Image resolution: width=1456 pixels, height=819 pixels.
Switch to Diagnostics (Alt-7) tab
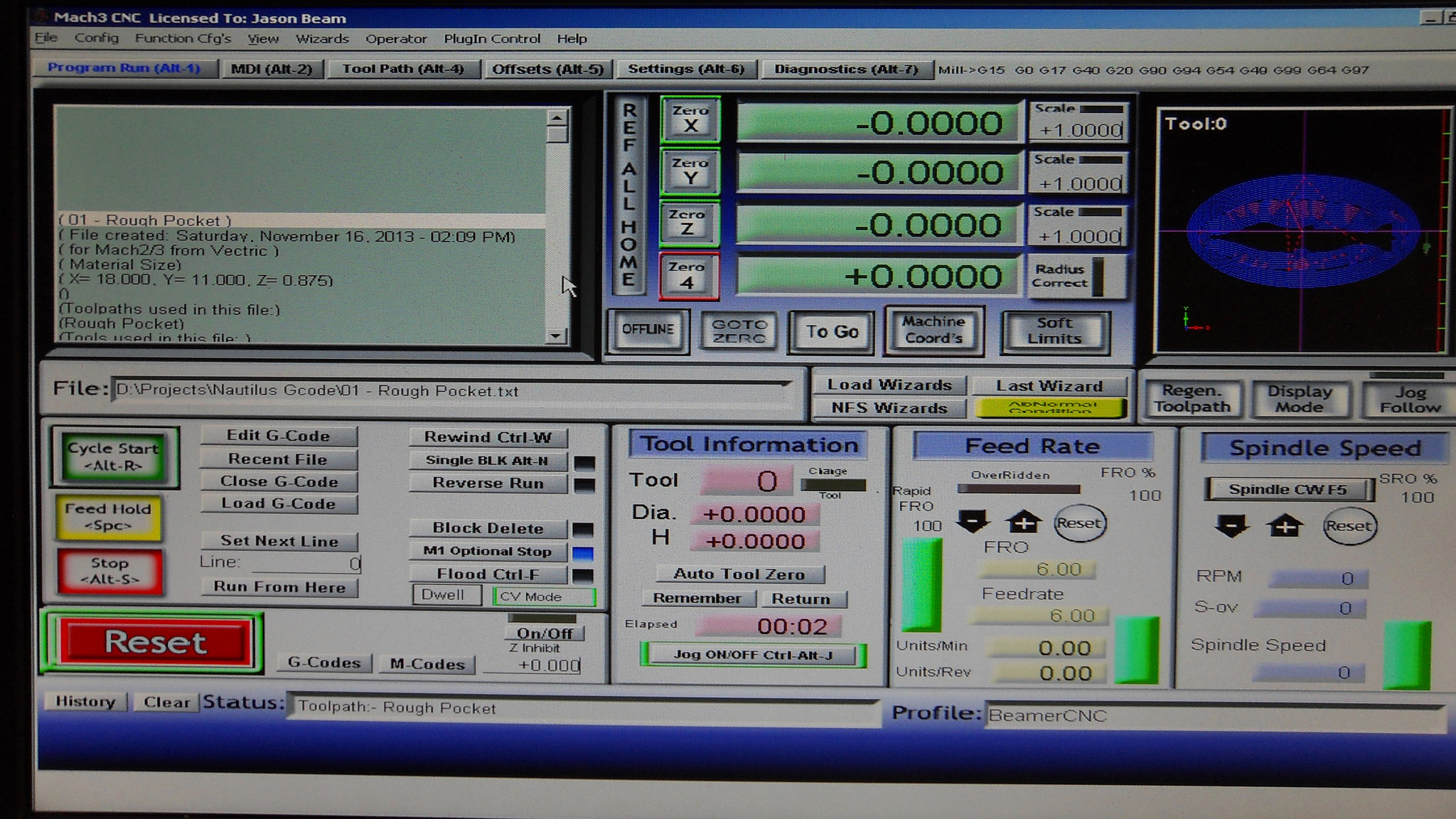tap(845, 69)
